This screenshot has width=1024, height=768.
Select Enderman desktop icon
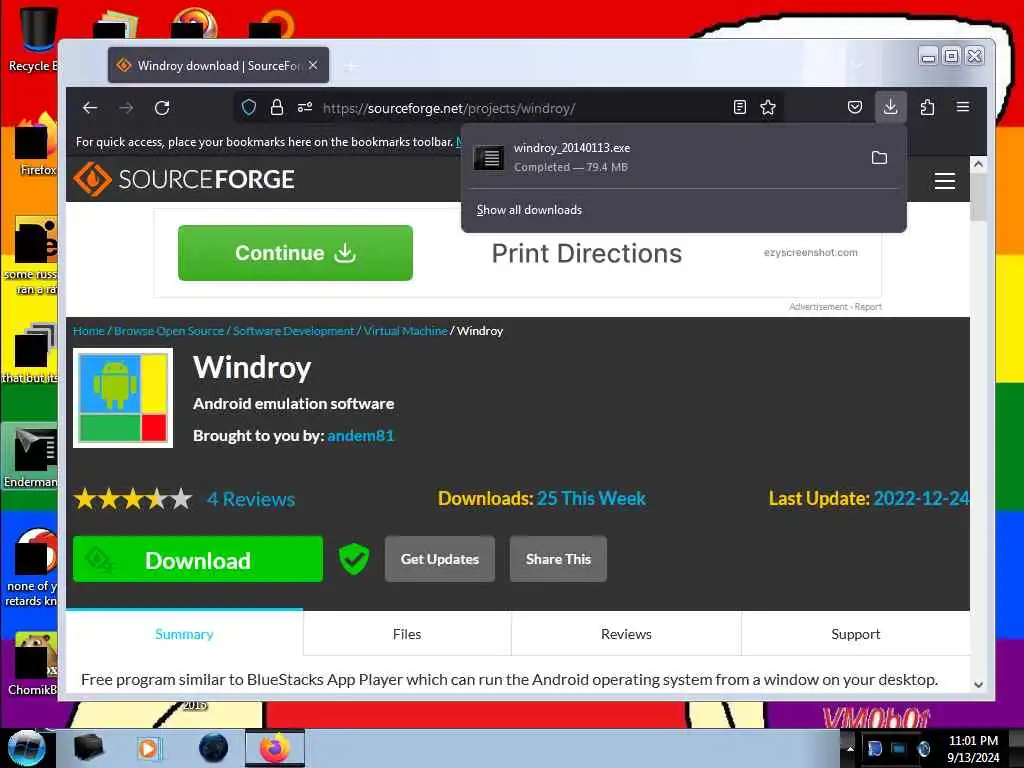(30, 456)
